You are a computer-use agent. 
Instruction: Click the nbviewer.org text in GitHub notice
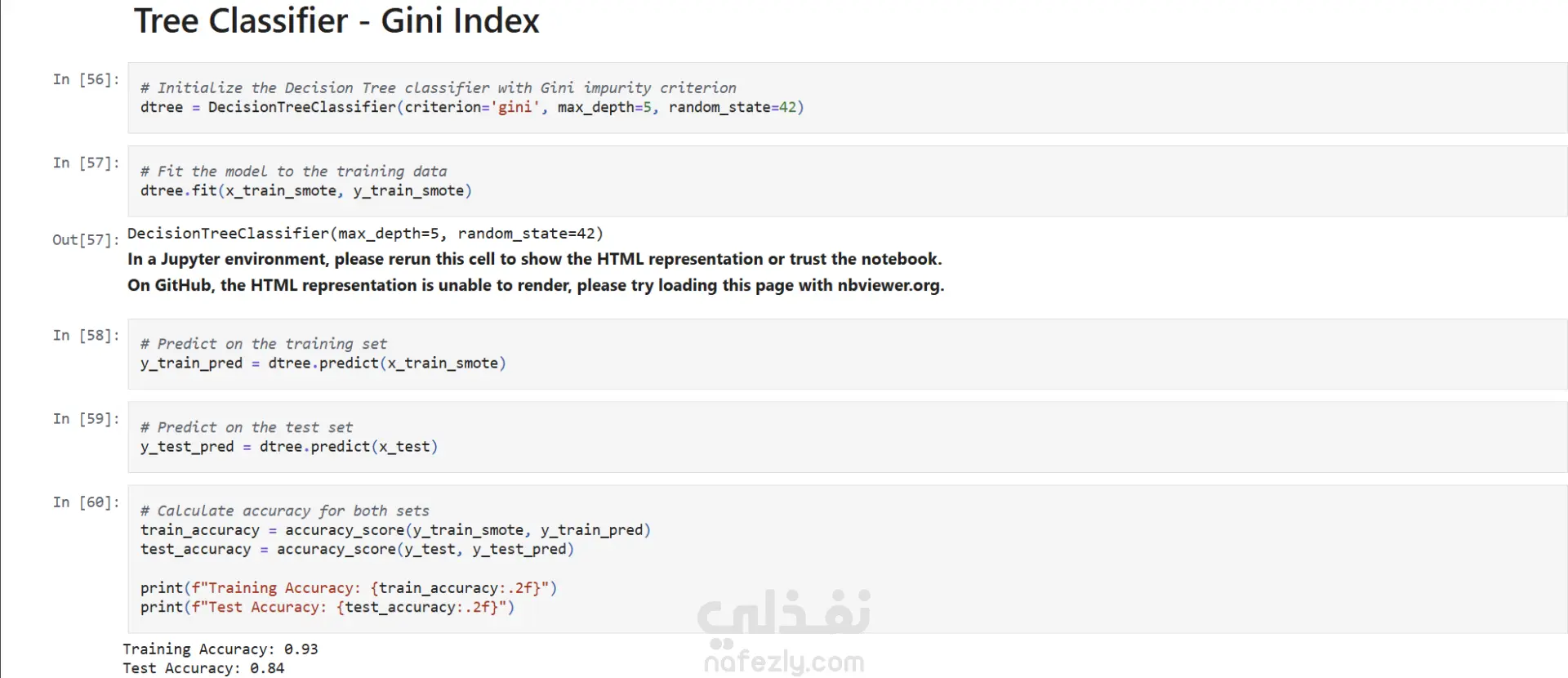coord(889,285)
